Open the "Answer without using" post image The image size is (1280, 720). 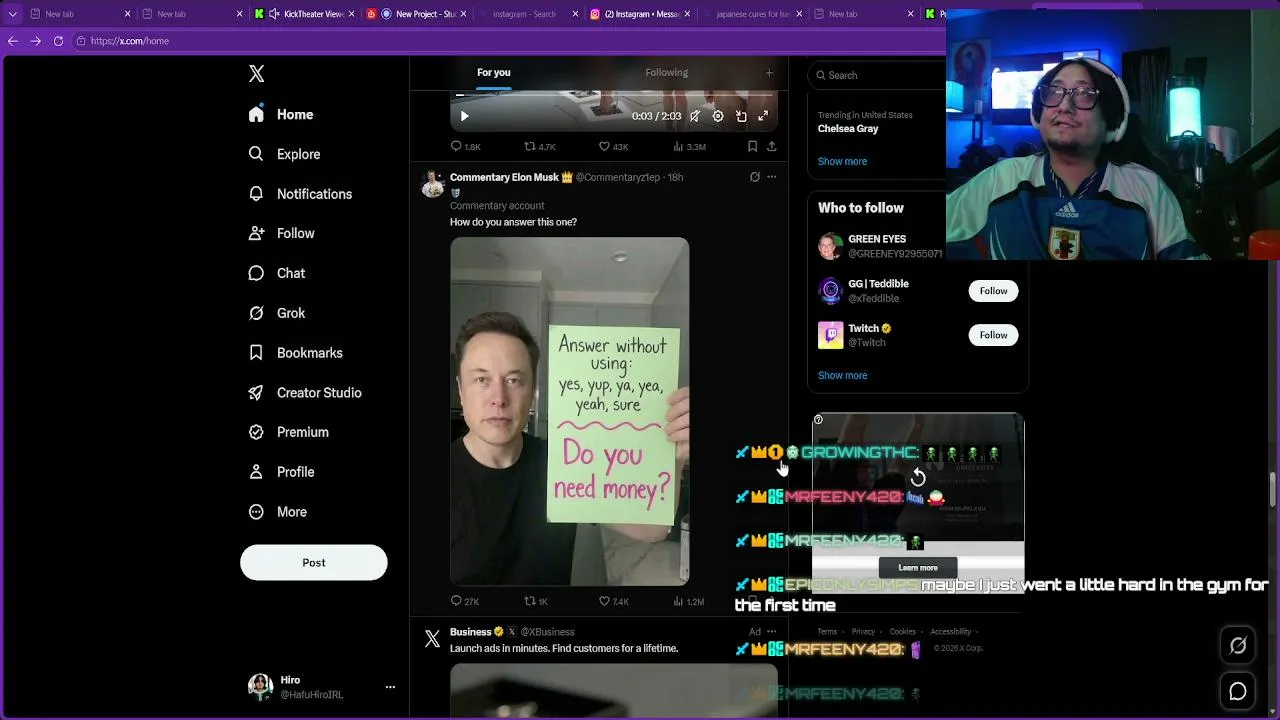pyautogui.click(x=569, y=411)
